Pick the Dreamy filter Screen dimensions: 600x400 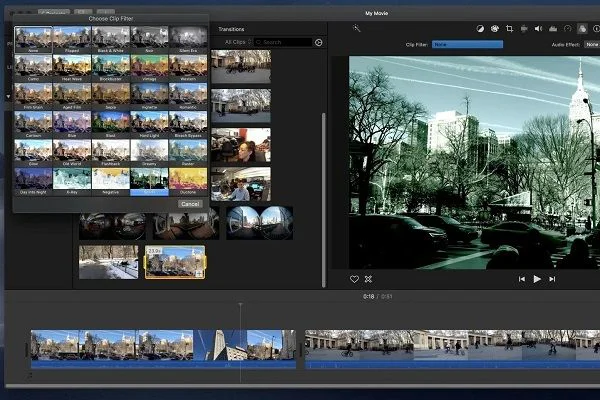point(149,153)
